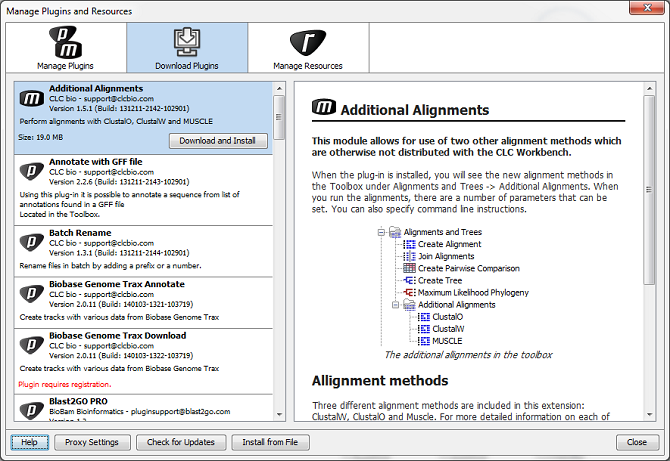
Task: Select the Annotate with GFF file plugin icon
Action: pos(31,172)
